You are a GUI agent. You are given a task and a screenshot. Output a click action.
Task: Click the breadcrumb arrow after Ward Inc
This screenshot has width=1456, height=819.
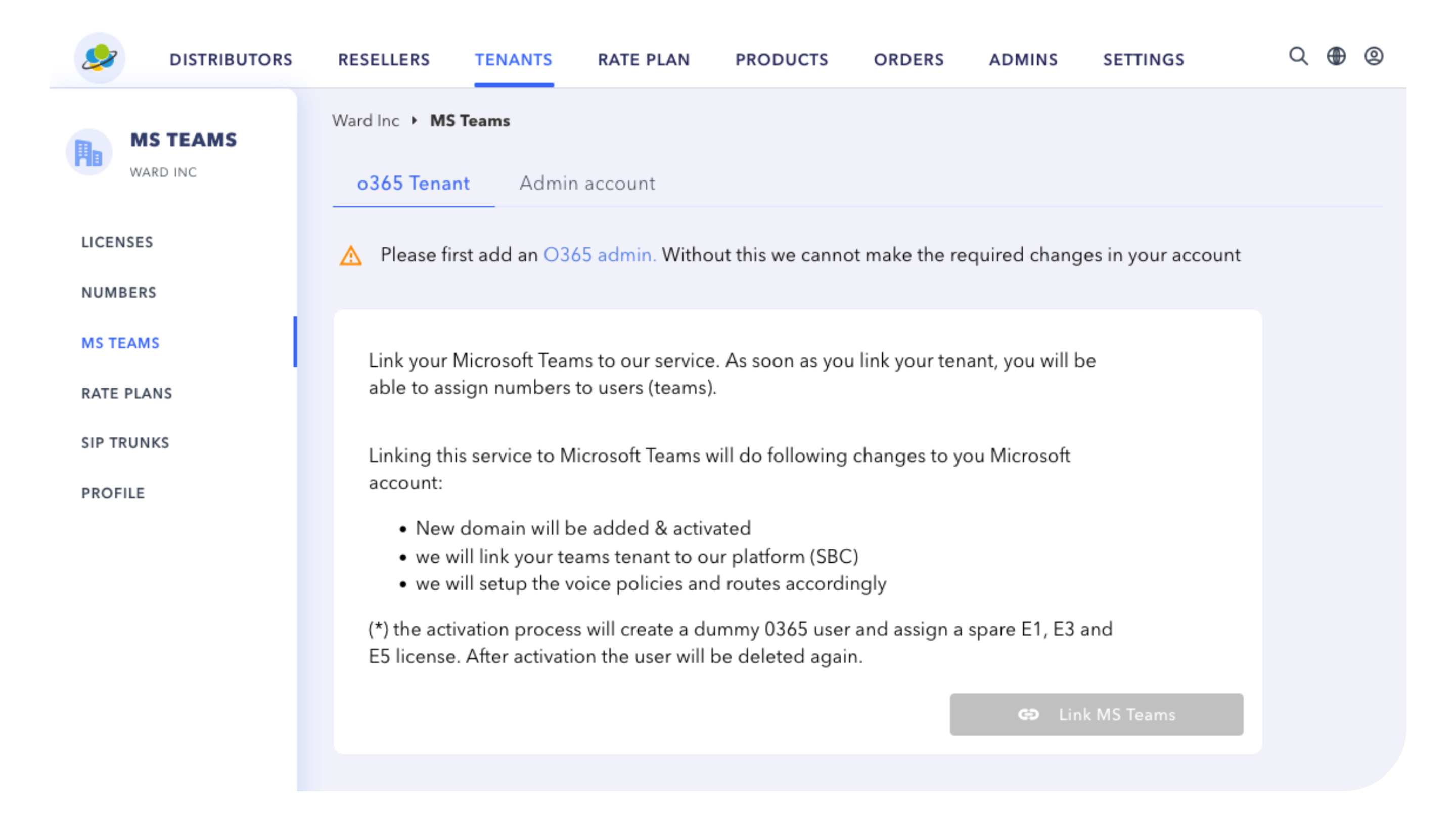tap(415, 120)
